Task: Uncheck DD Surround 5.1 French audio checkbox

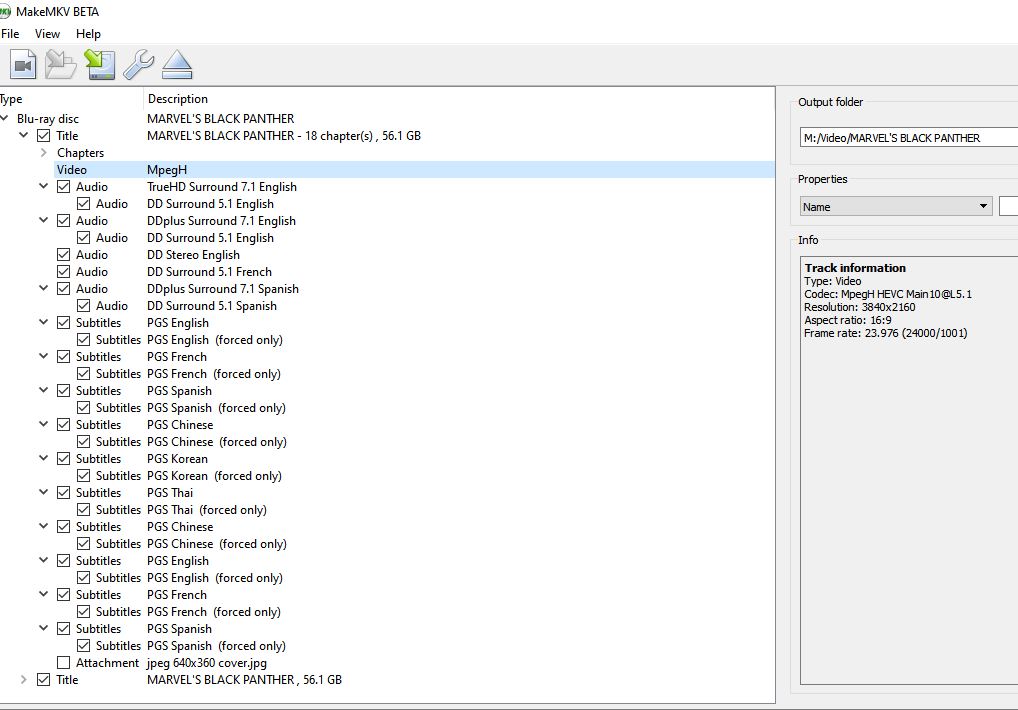Action: [64, 271]
